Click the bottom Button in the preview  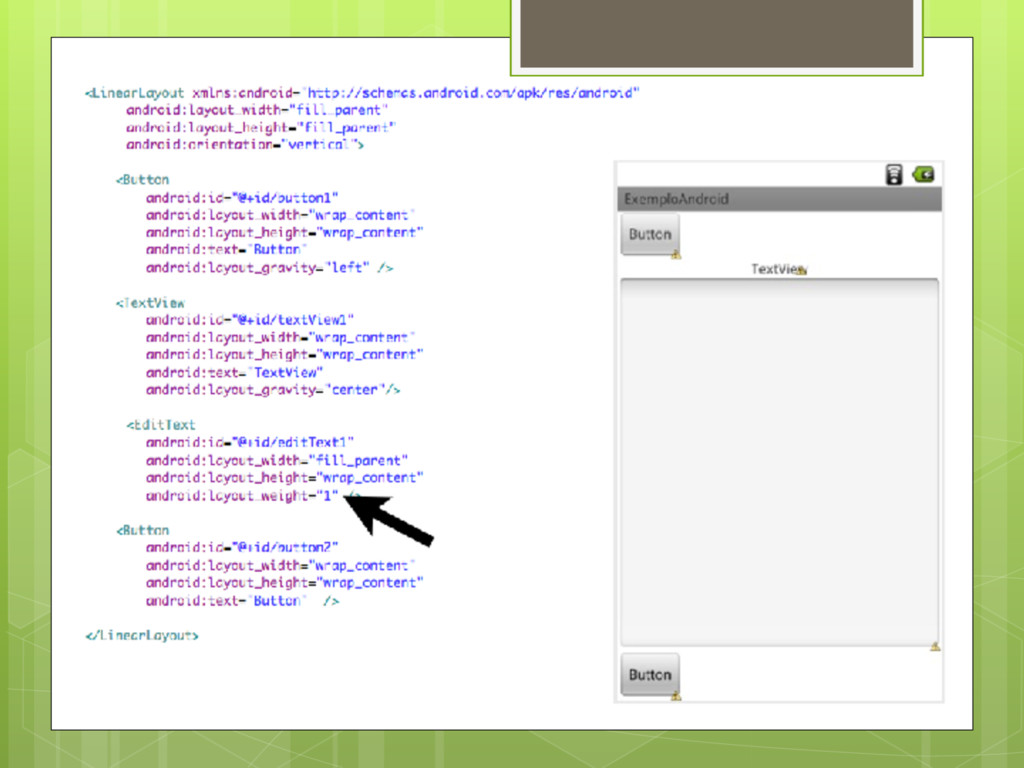coord(650,675)
